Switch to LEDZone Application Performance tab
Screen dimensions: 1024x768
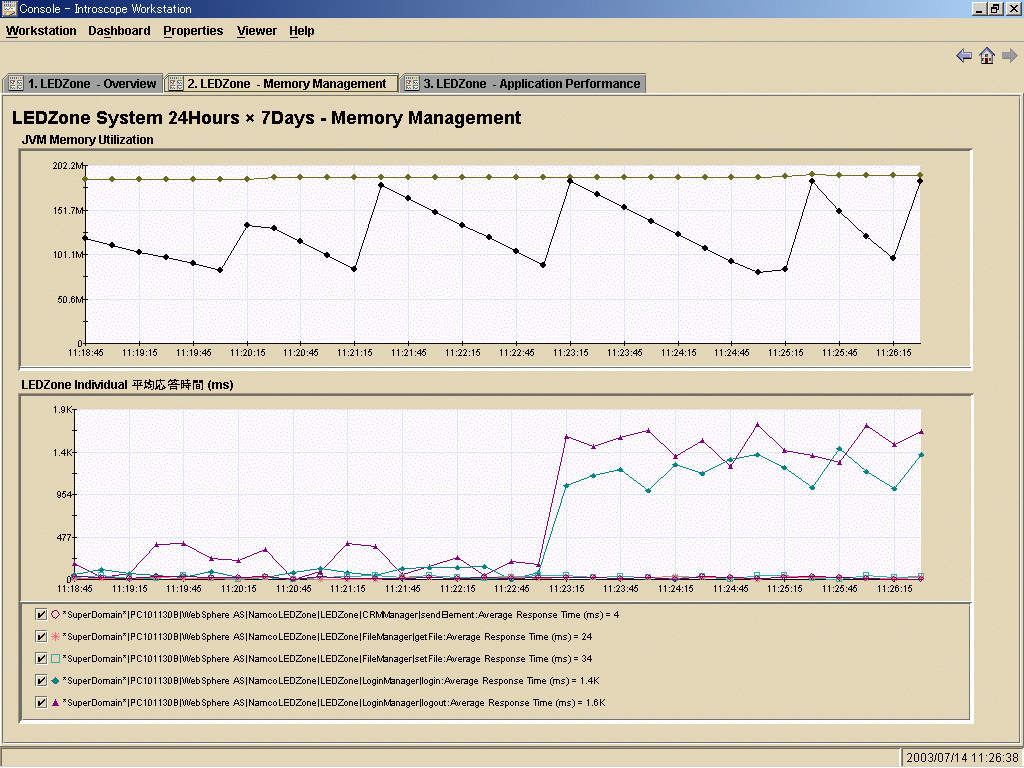[523, 84]
